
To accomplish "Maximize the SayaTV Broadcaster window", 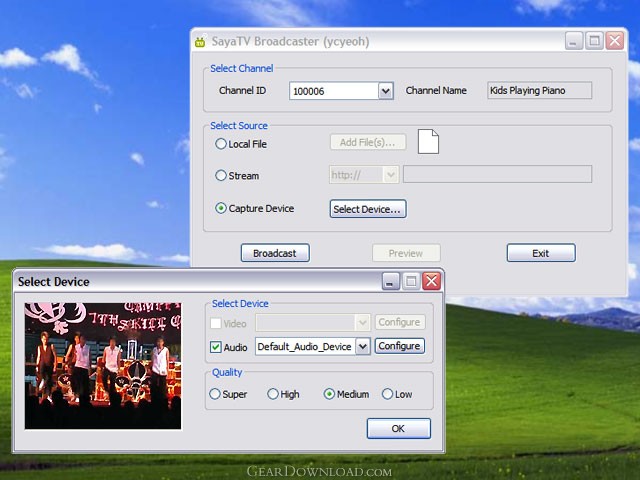I will coord(594,41).
